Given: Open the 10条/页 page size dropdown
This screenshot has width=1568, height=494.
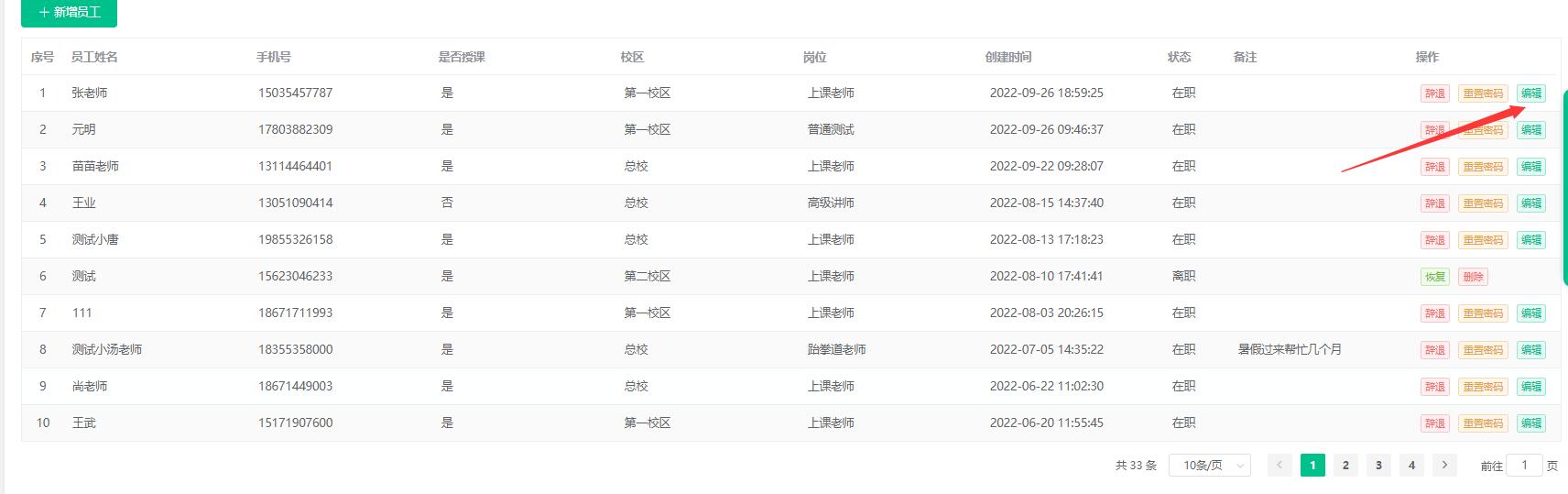Looking at the screenshot, I should tap(1210, 466).
